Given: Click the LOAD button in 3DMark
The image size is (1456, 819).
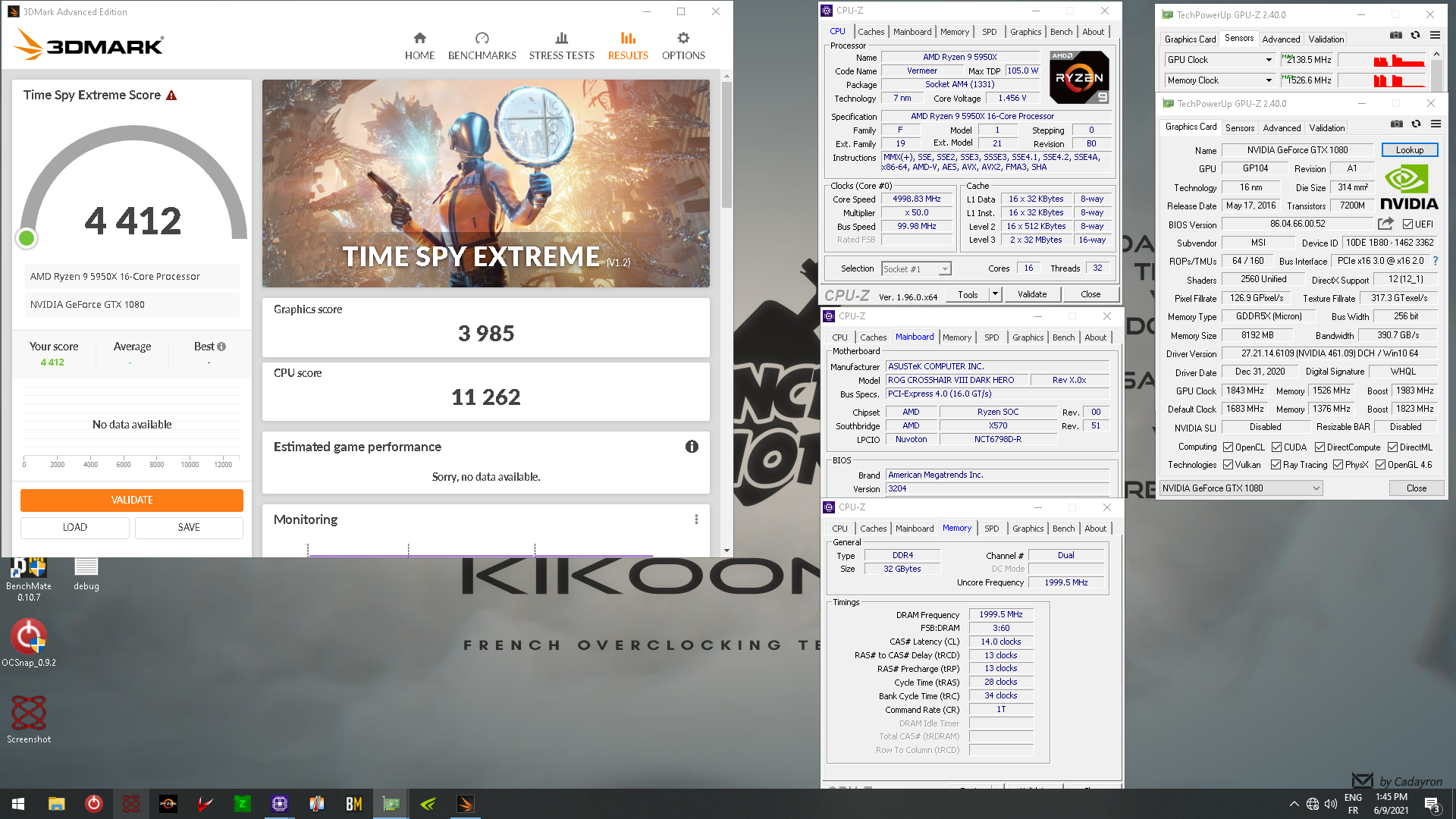Looking at the screenshot, I should pos(75,527).
